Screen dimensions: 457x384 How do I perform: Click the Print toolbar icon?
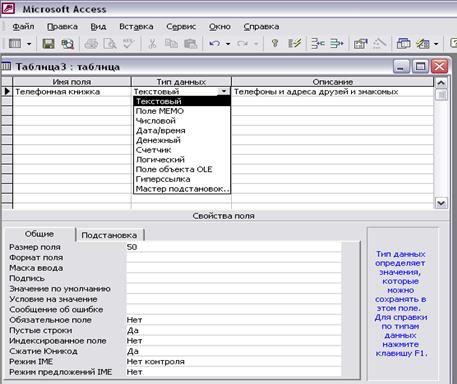[x=91, y=44]
